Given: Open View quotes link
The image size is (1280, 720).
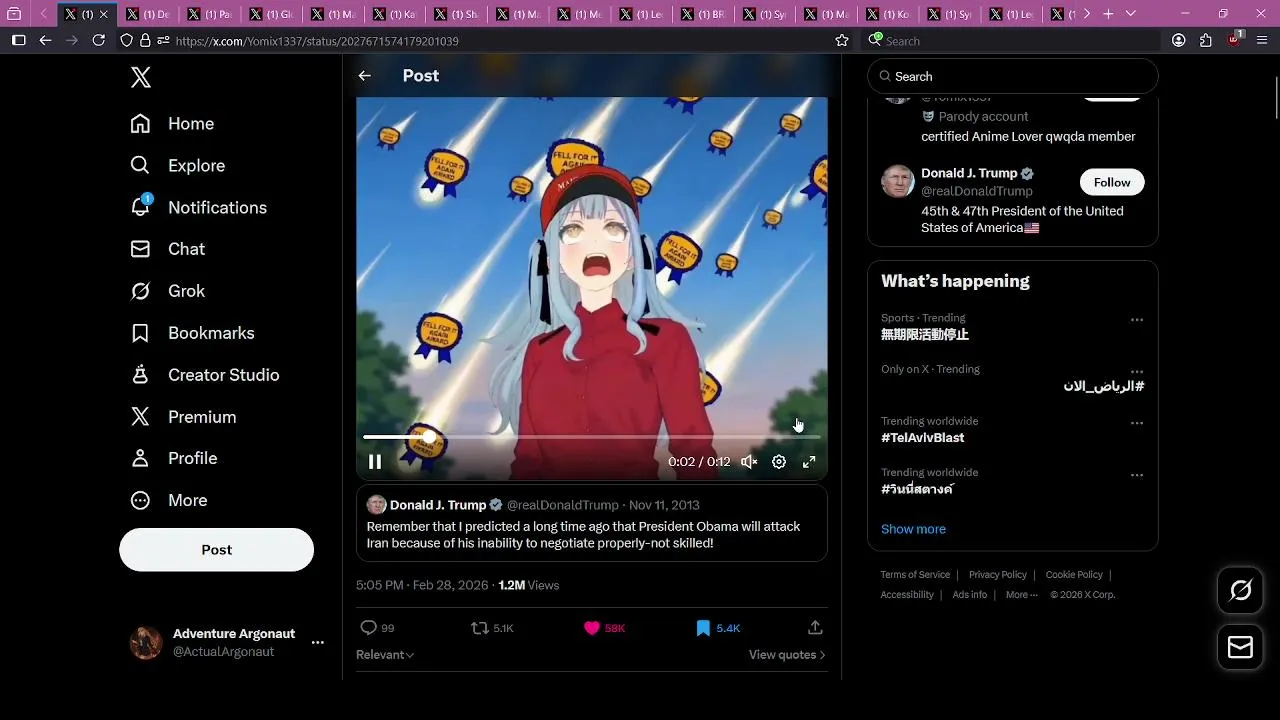Looking at the screenshot, I should [787, 655].
